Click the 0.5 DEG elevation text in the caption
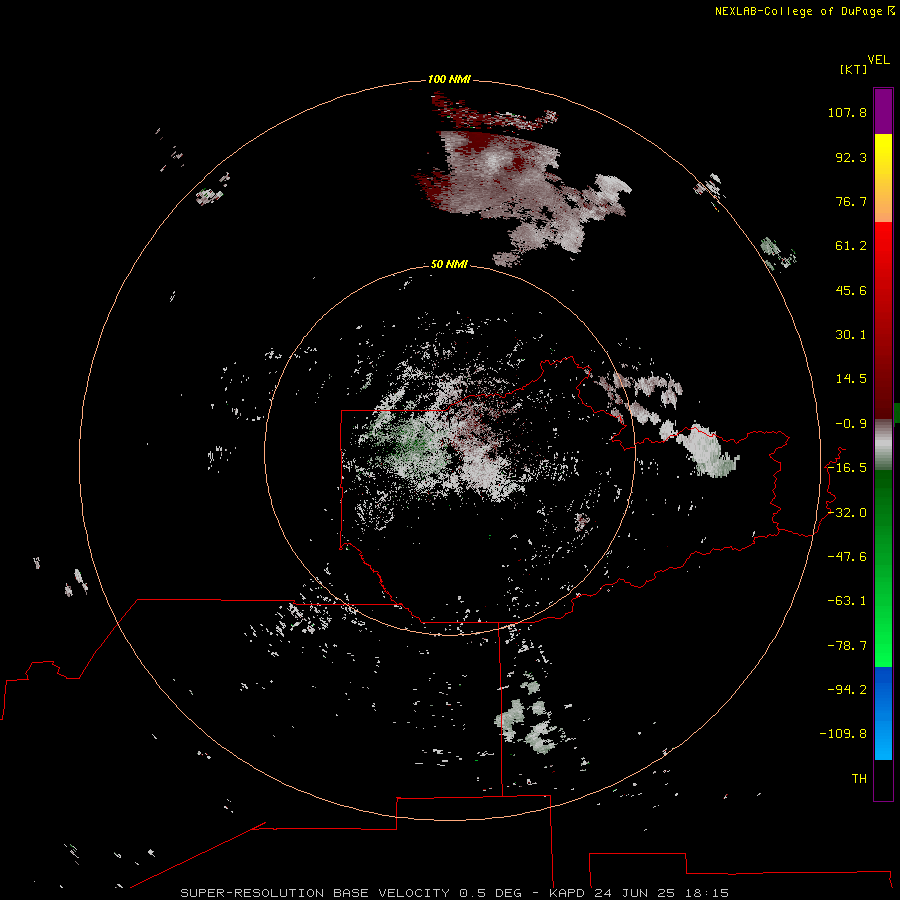Screen dimensions: 900x900 click(x=490, y=893)
